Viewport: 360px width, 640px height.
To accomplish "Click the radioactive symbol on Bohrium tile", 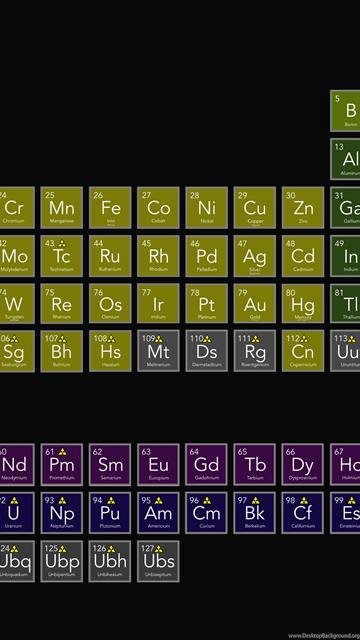I will 62,339.
